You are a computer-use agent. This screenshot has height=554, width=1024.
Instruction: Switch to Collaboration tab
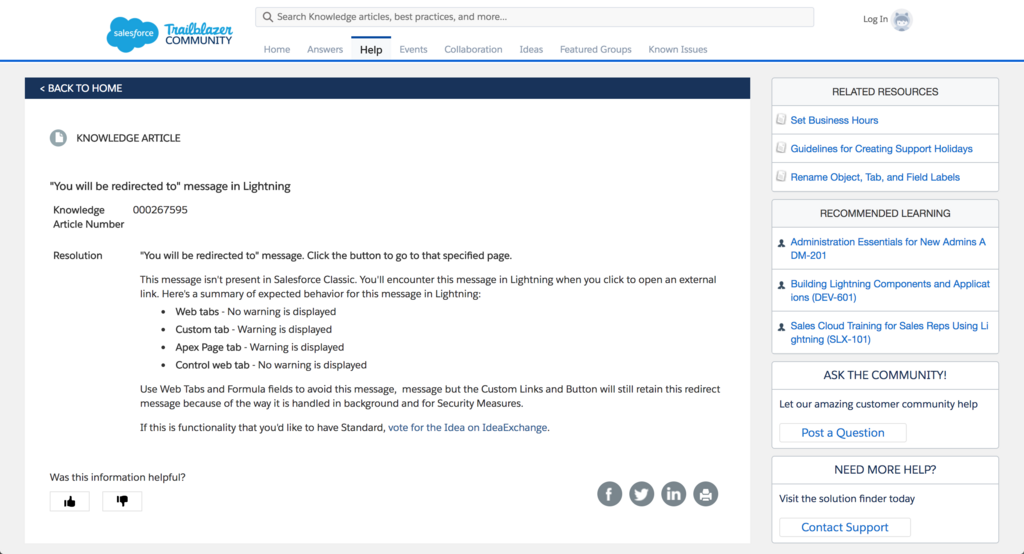(x=473, y=50)
